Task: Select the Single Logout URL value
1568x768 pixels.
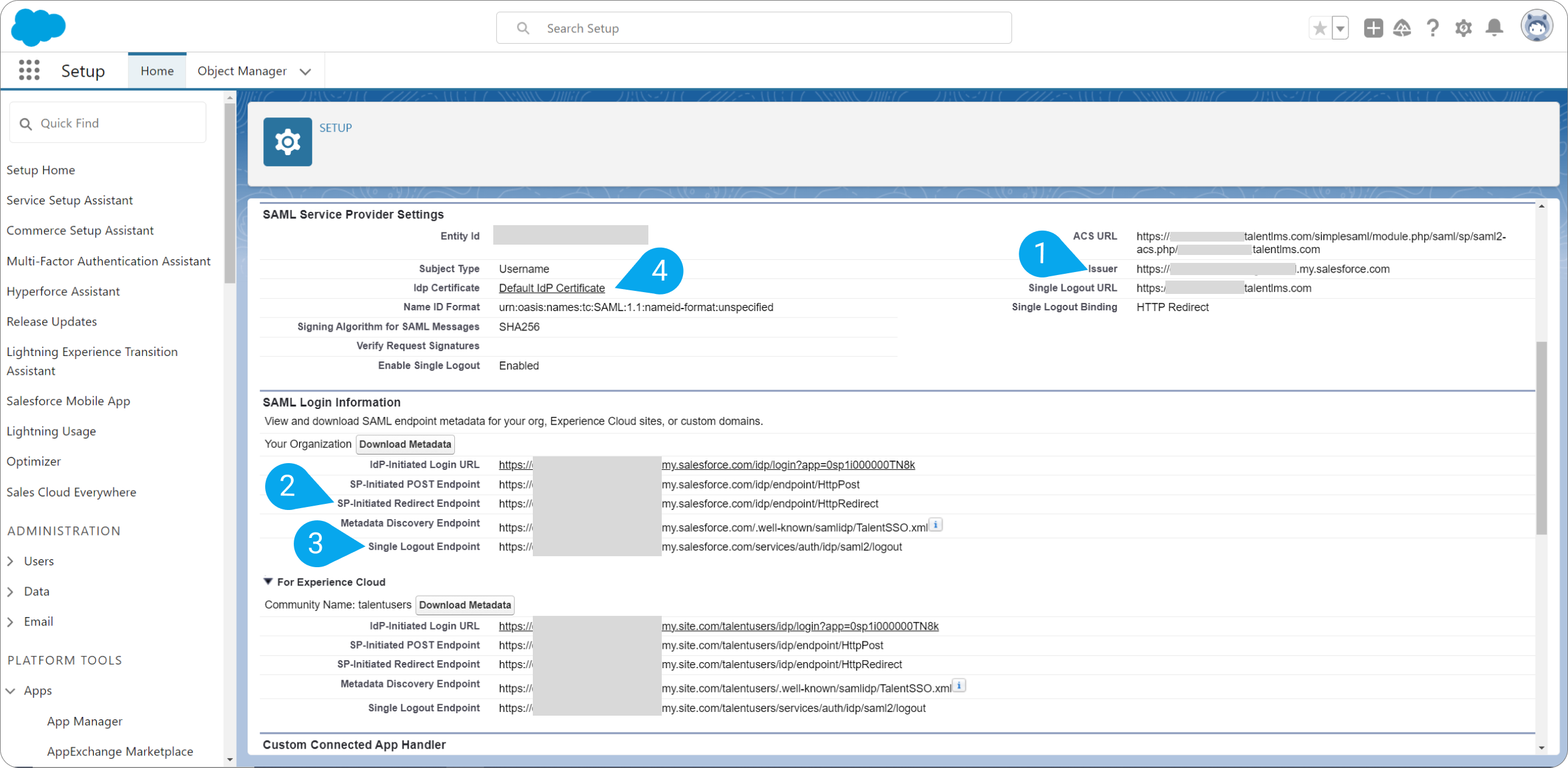Action: click(1224, 288)
